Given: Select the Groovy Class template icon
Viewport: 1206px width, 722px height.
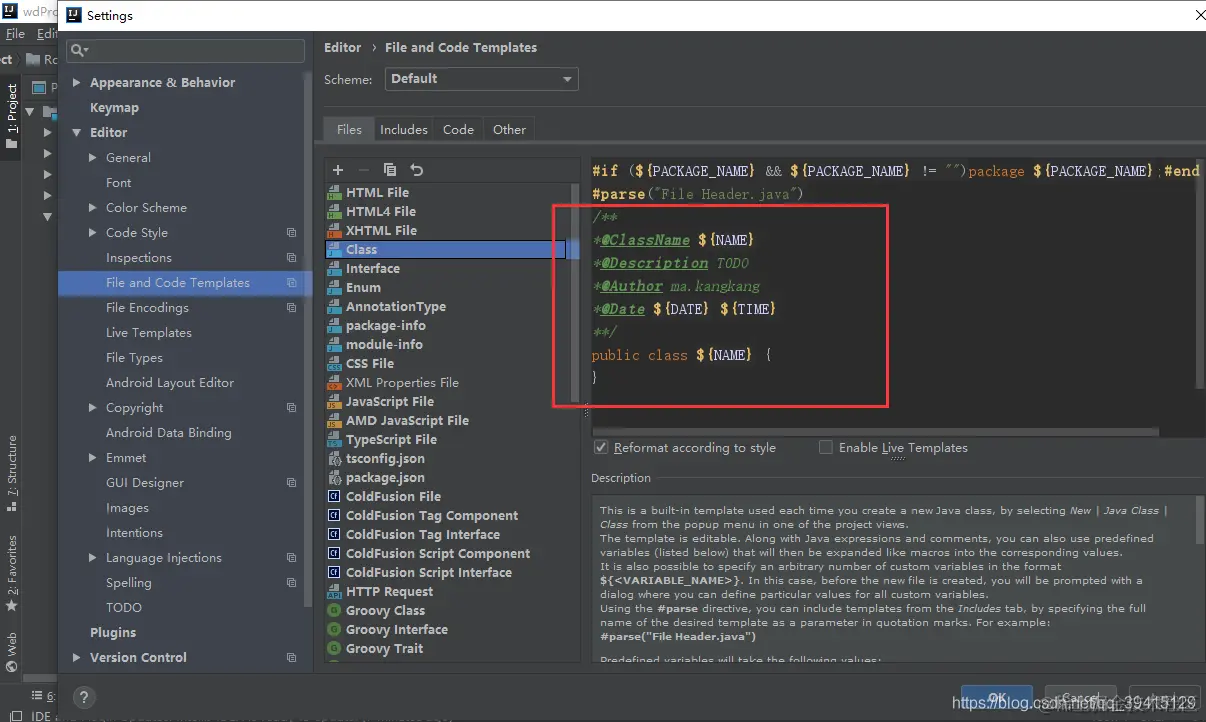Looking at the screenshot, I should pos(334,611).
